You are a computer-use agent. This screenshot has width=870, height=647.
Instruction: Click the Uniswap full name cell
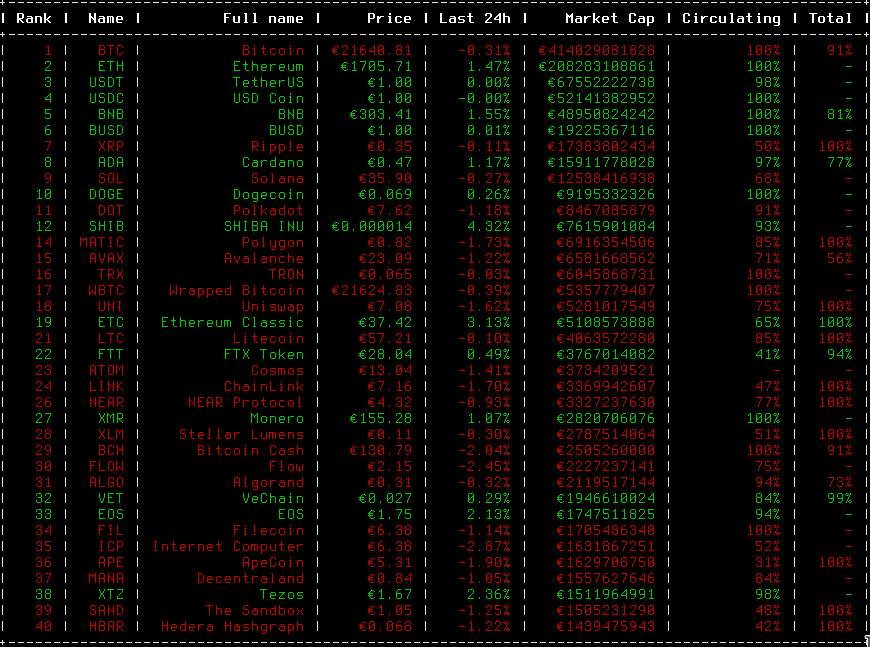(x=272, y=307)
